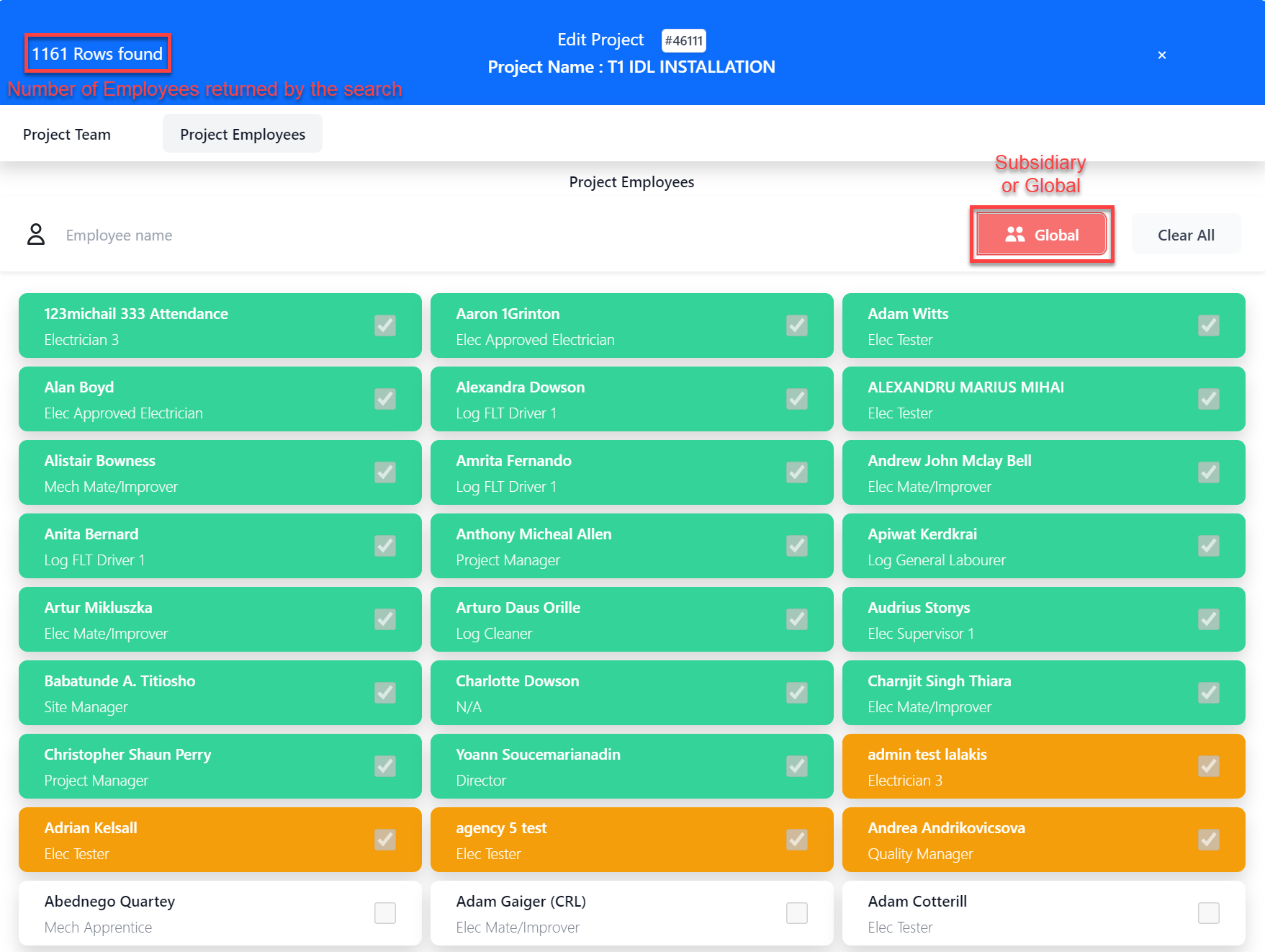Open the Project Employees tab
1265x952 pixels.
(243, 134)
